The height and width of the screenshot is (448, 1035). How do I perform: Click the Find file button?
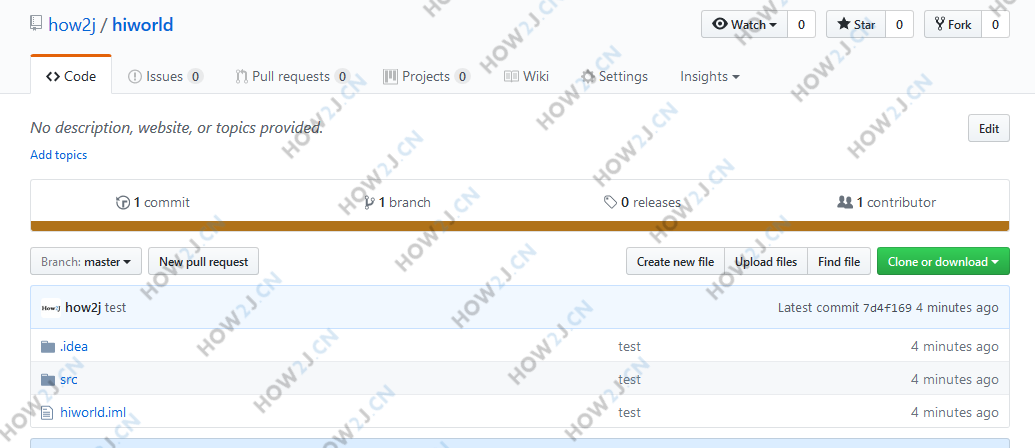(839, 262)
